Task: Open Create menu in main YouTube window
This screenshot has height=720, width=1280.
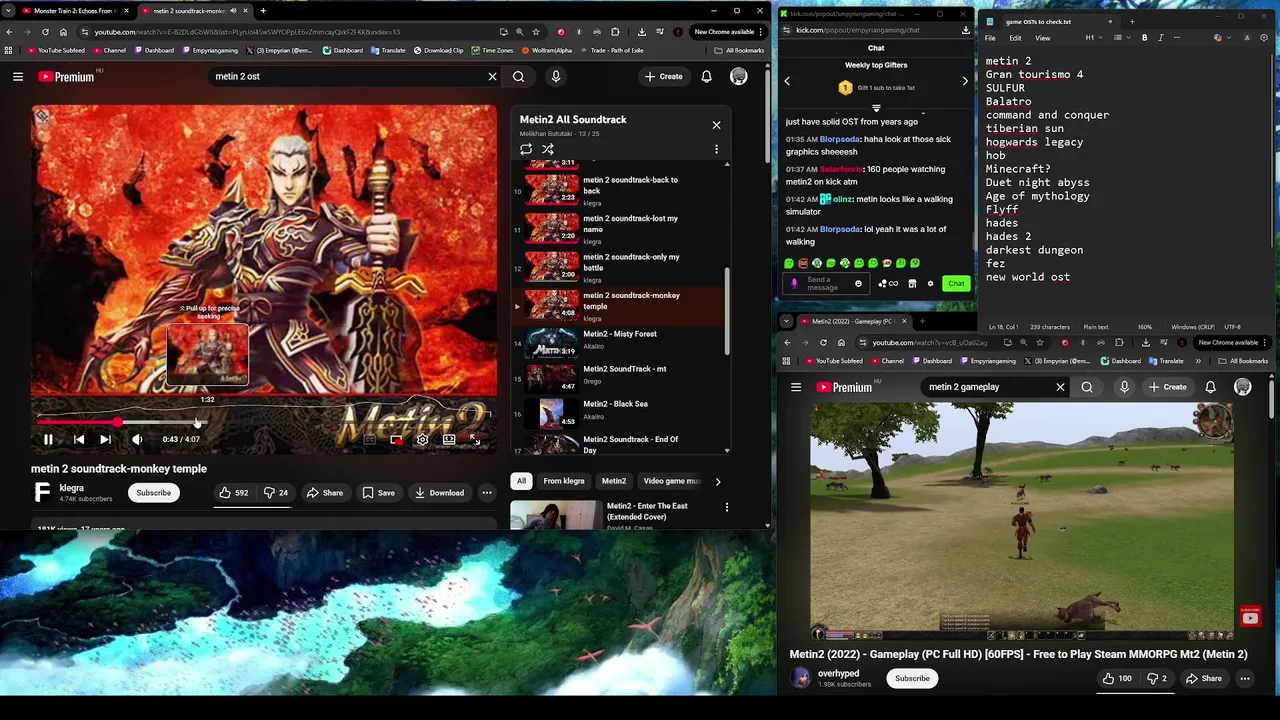Action: [664, 77]
